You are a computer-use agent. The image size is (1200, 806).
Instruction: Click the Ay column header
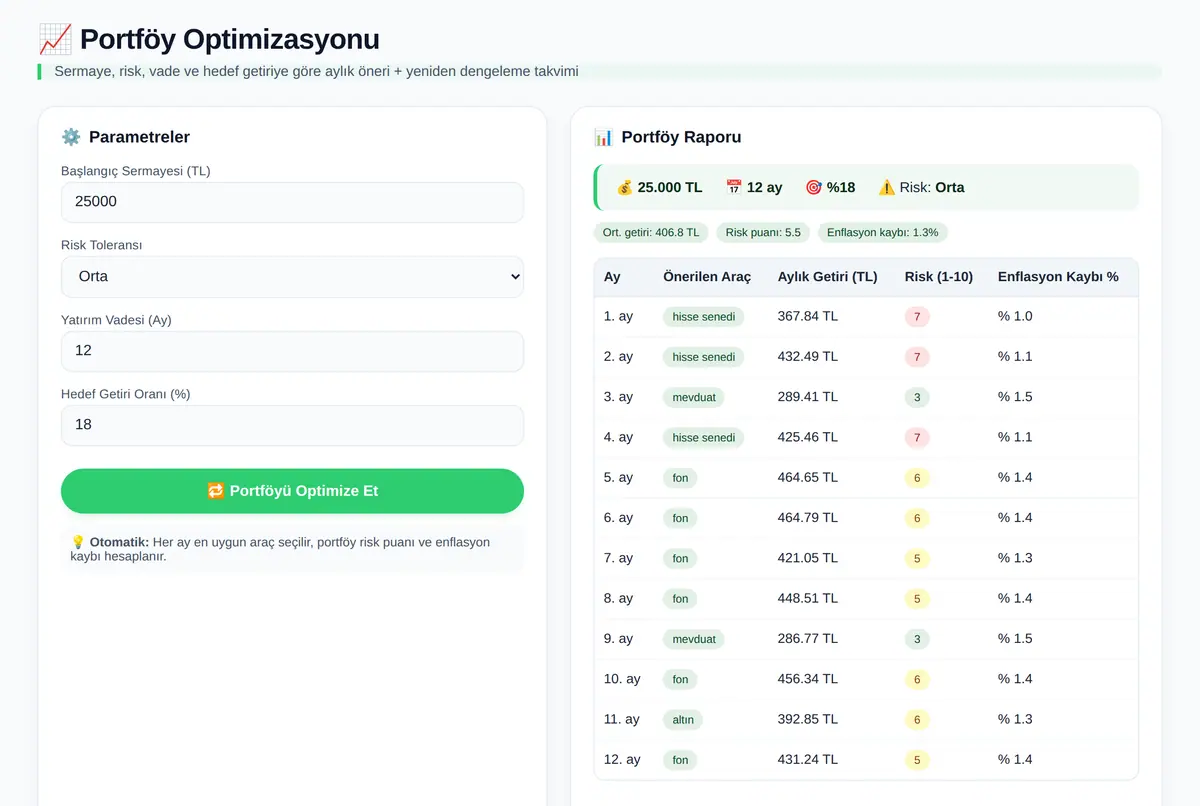coord(612,277)
